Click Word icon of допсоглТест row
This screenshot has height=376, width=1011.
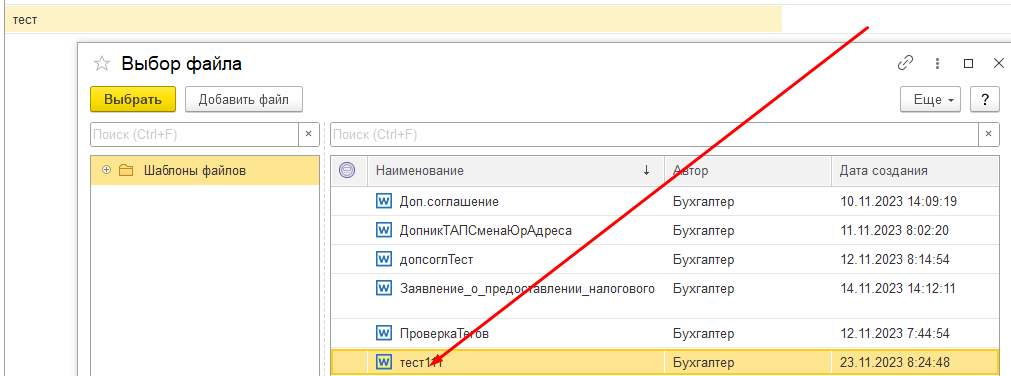[x=384, y=259]
